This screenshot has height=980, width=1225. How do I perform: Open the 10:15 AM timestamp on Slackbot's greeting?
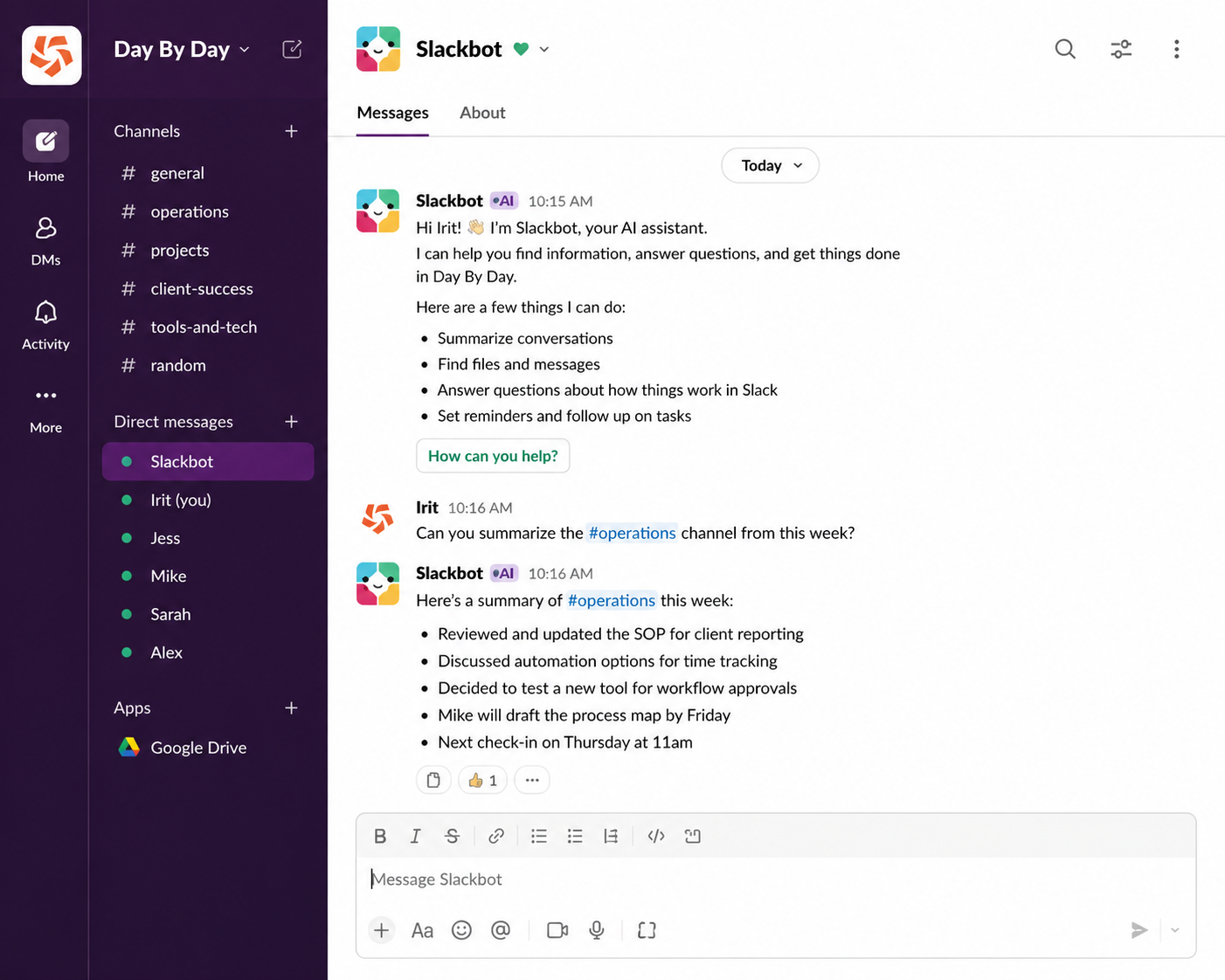tap(560, 201)
